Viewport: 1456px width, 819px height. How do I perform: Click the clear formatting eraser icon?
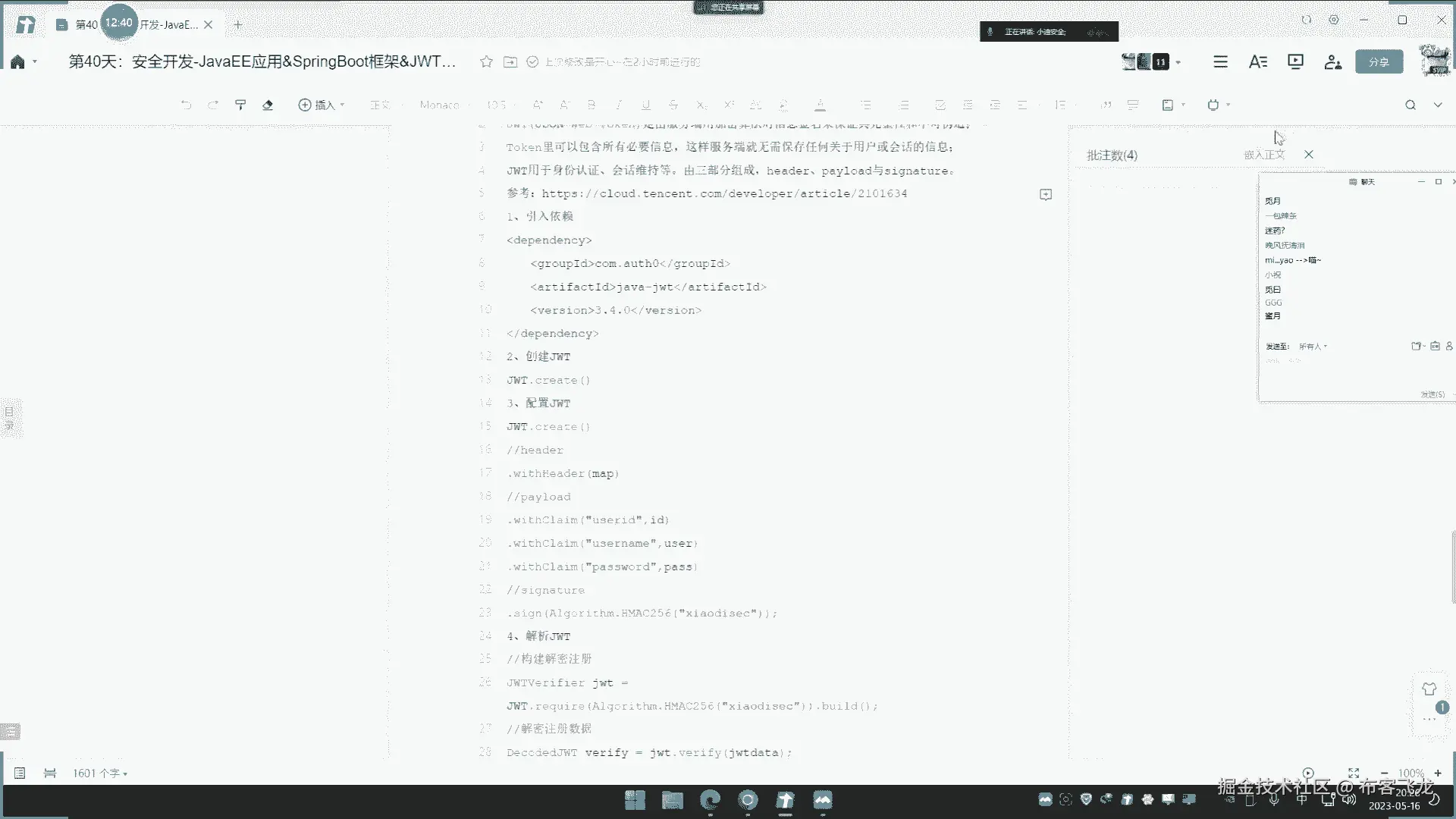pyautogui.click(x=268, y=105)
